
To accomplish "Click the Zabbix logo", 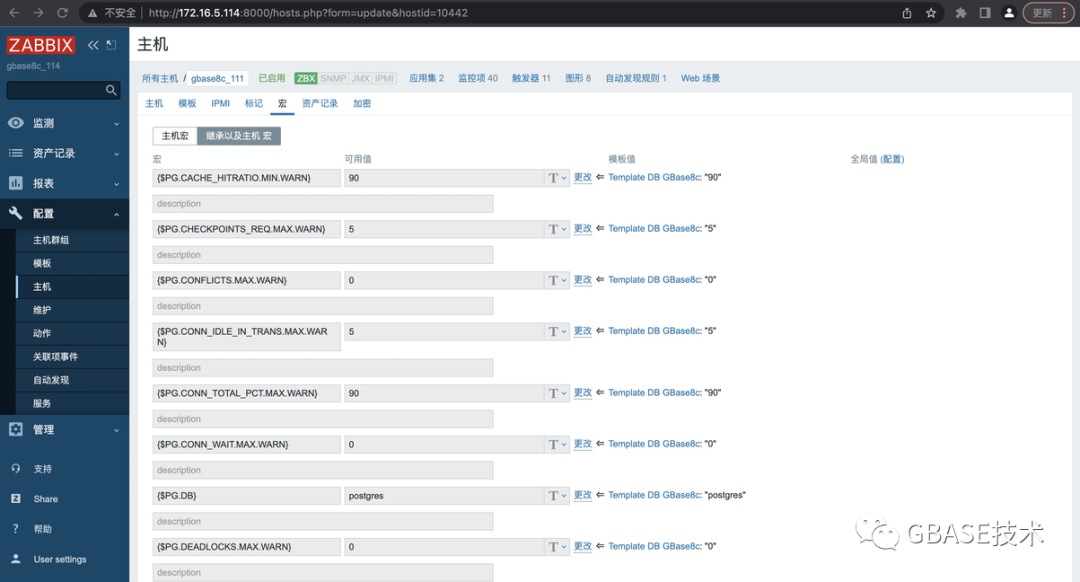I will pyautogui.click(x=41, y=45).
